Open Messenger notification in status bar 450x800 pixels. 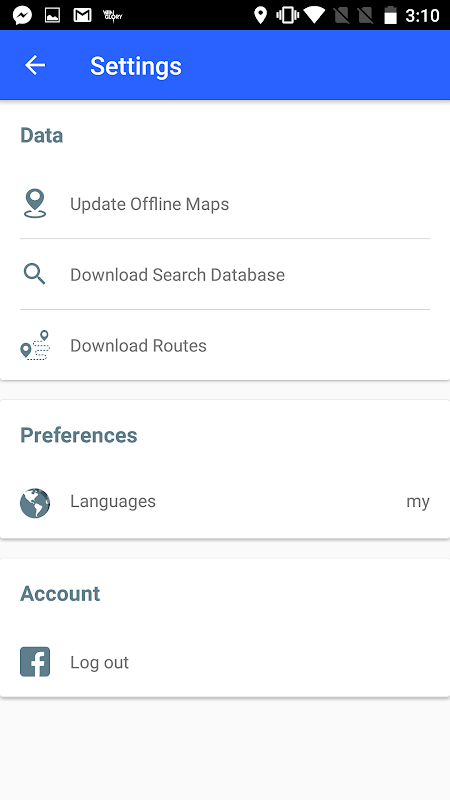22,15
